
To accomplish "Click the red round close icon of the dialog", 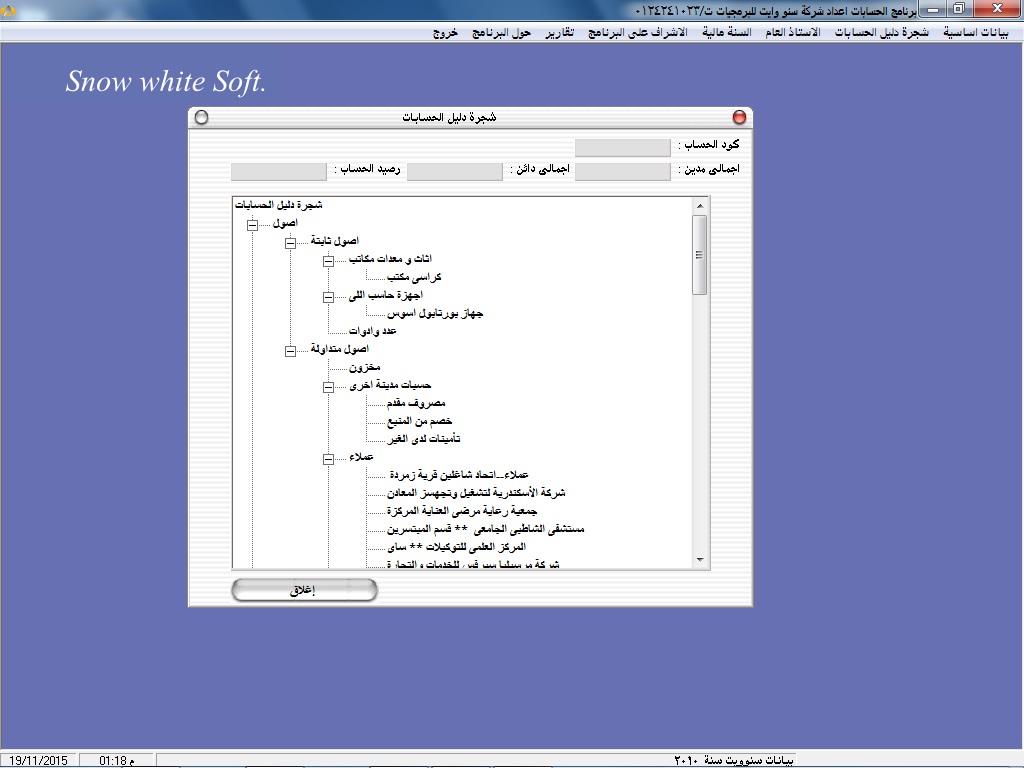I will pyautogui.click(x=739, y=118).
